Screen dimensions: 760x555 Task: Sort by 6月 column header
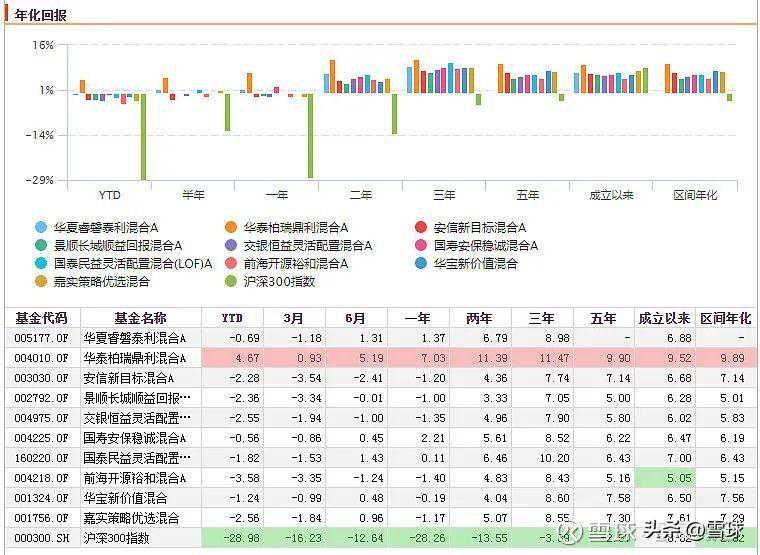[x=356, y=318]
